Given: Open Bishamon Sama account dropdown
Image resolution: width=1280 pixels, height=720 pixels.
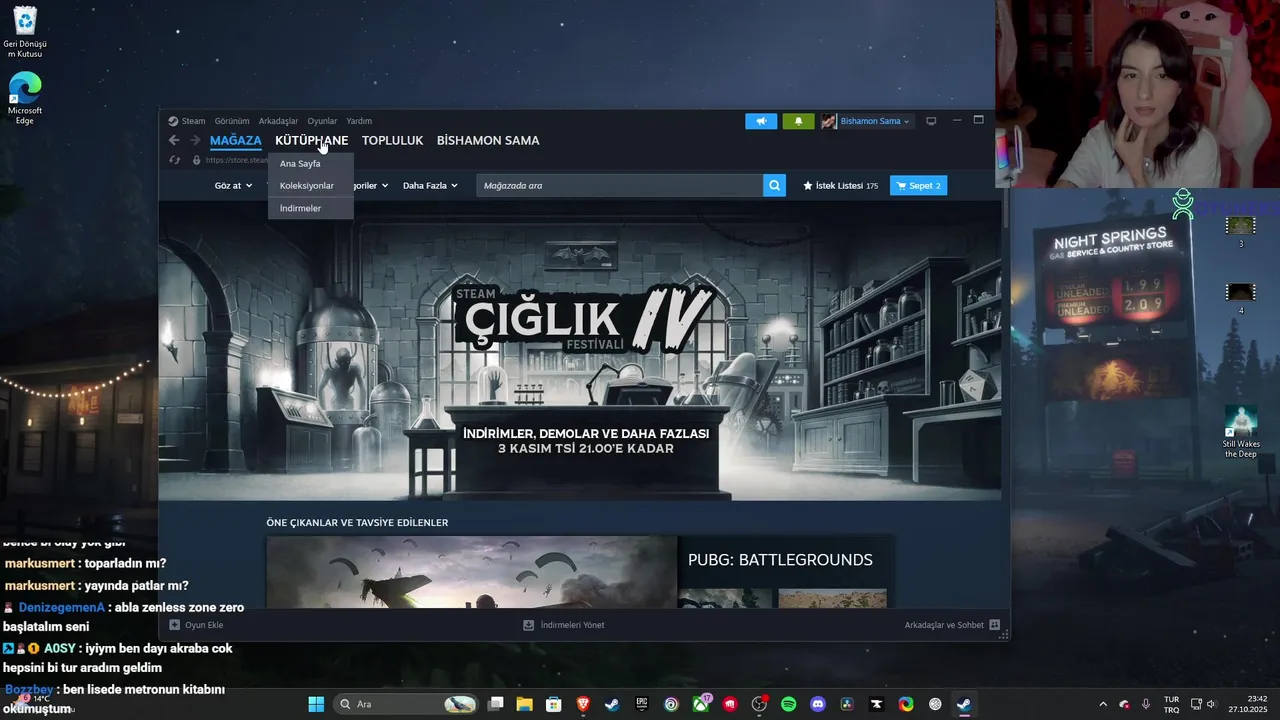Looking at the screenshot, I should click(x=875, y=121).
